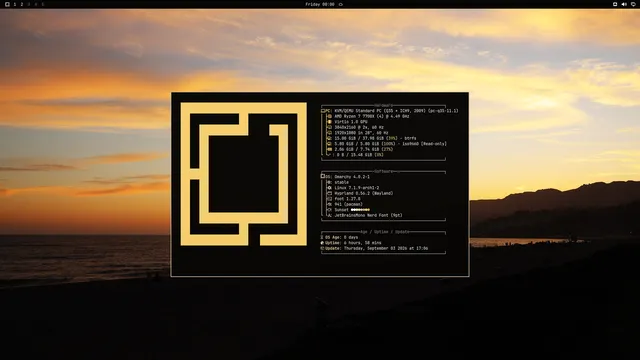
Task: Click the 'stable' channel text
Action: pos(342,182)
